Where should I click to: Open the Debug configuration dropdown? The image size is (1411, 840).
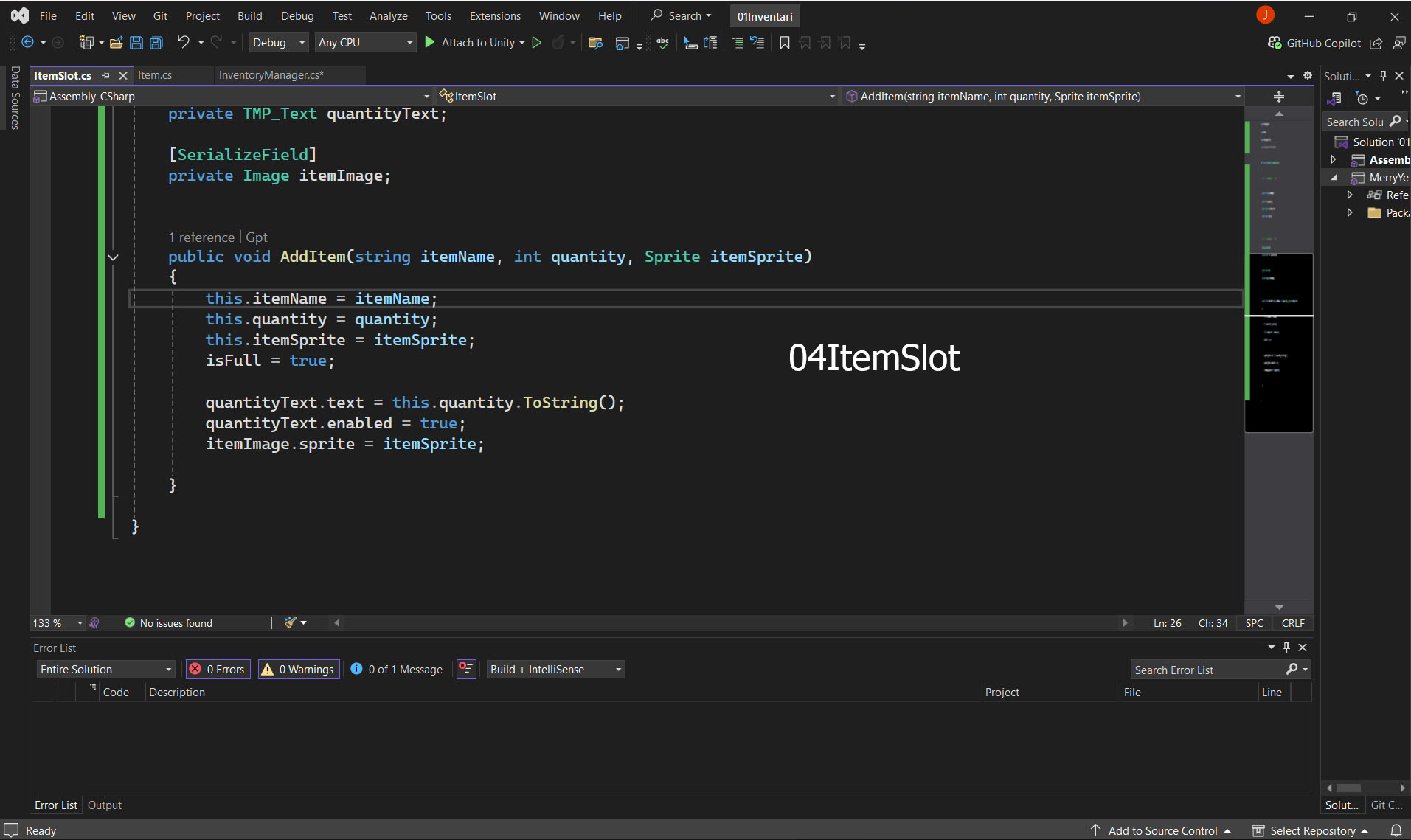tap(278, 43)
